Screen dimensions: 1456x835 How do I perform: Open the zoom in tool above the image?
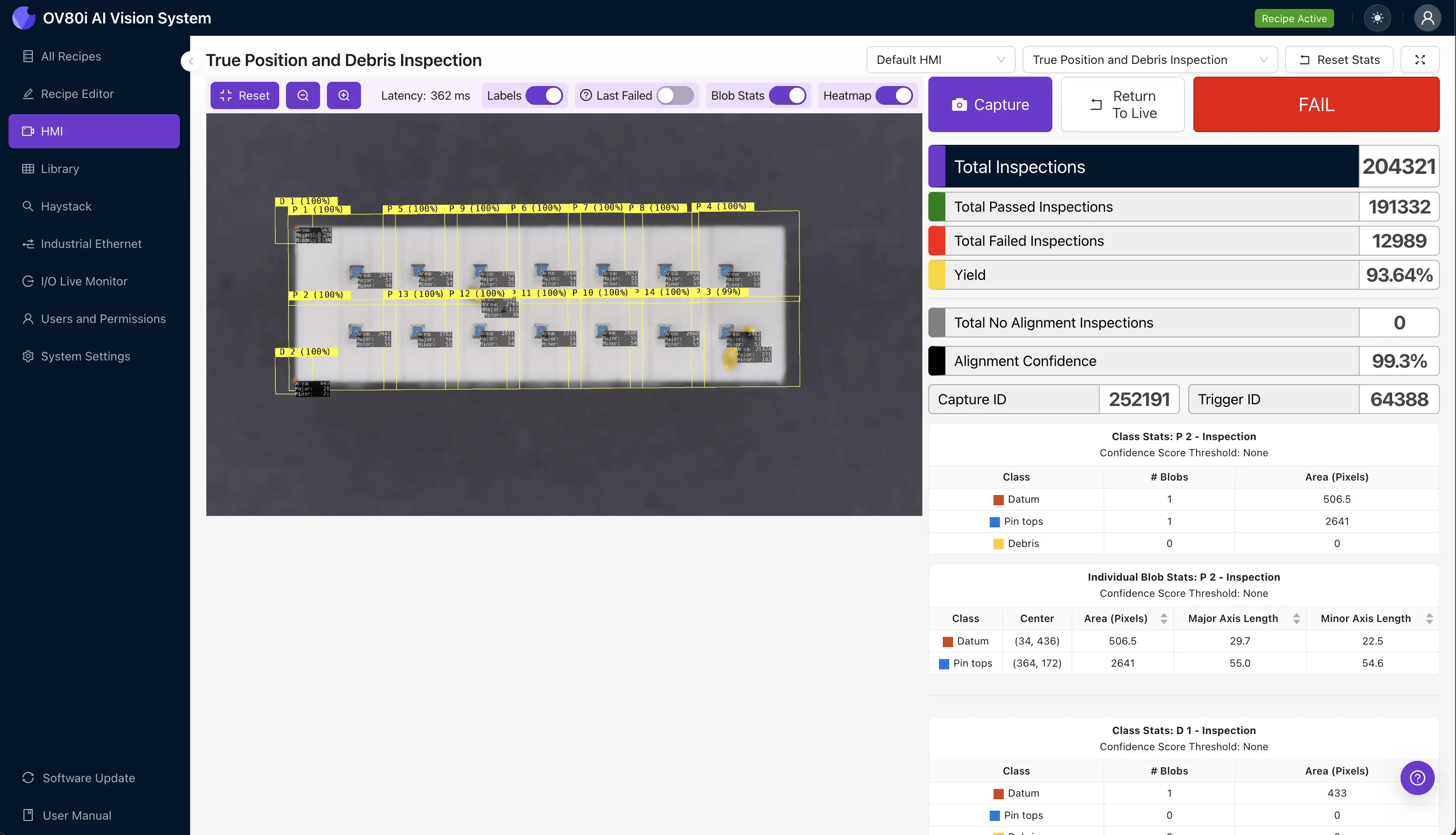(344, 95)
